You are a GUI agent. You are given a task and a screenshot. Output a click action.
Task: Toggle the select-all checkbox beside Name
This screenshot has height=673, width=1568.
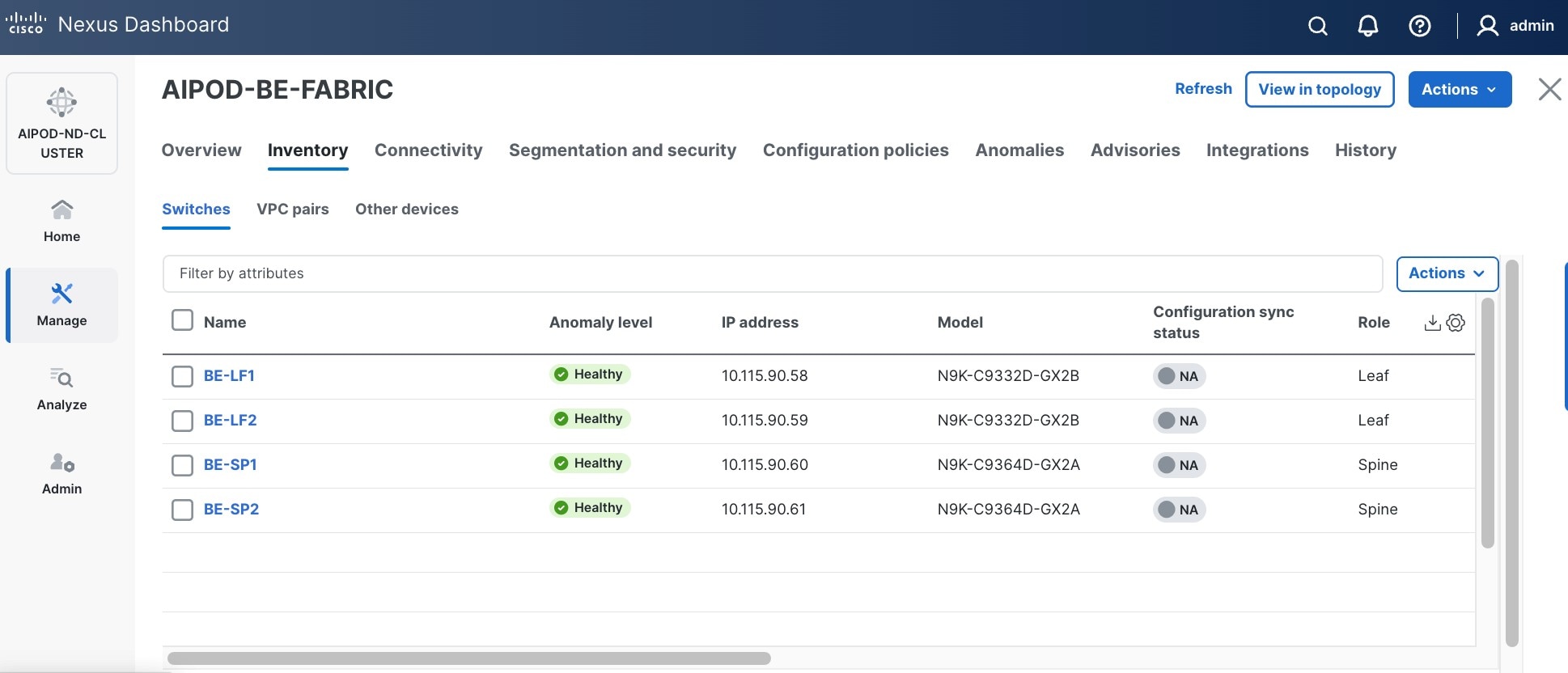(182, 320)
